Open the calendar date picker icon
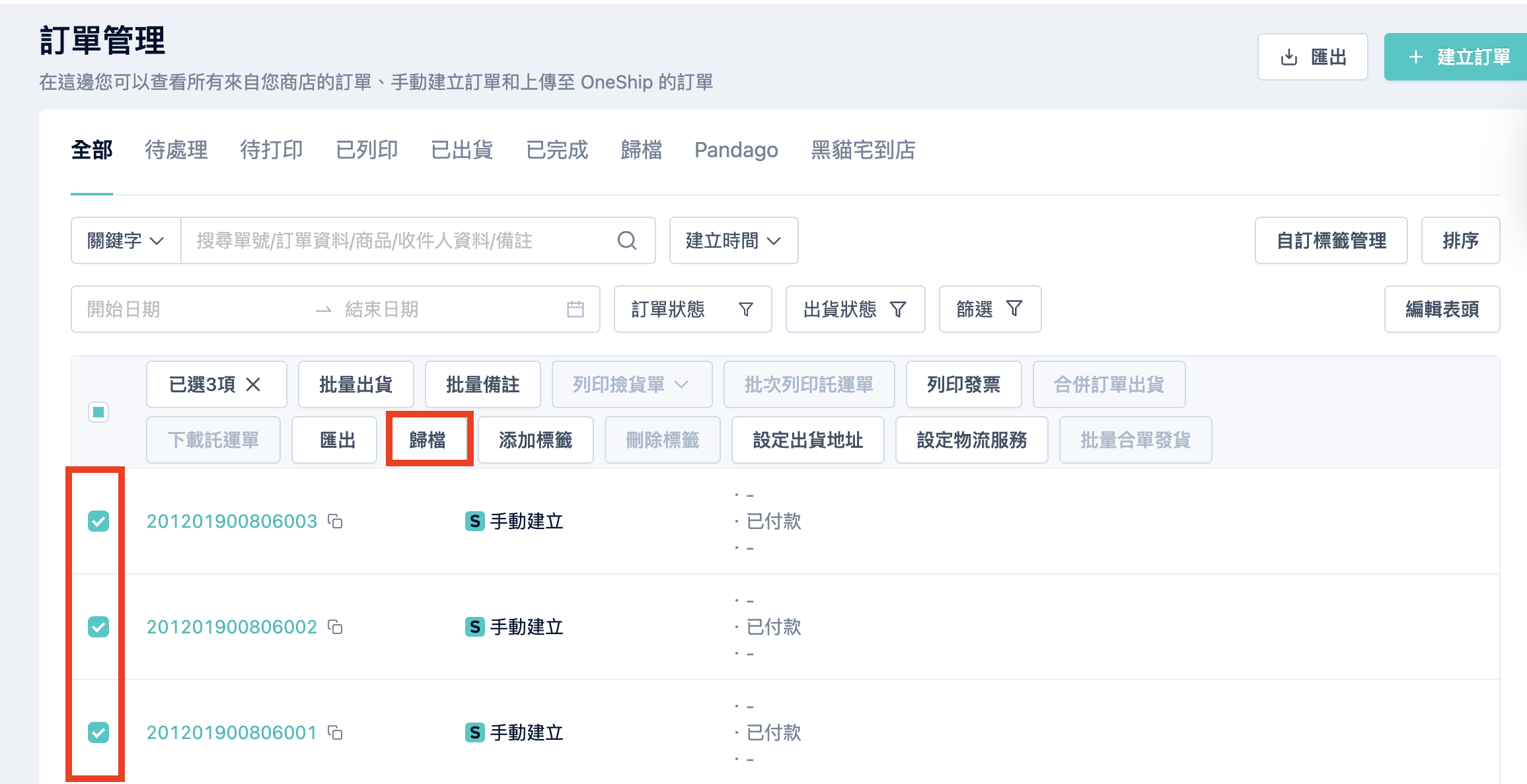 tap(575, 309)
